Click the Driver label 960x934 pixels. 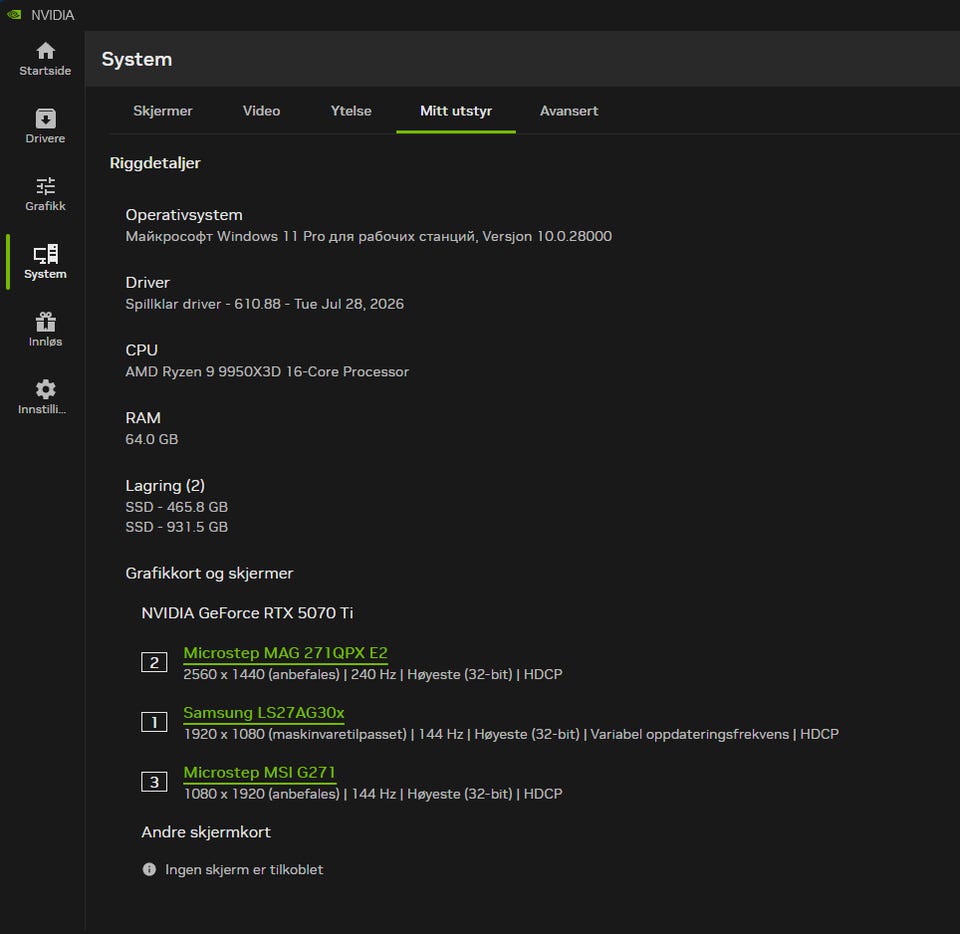148,283
